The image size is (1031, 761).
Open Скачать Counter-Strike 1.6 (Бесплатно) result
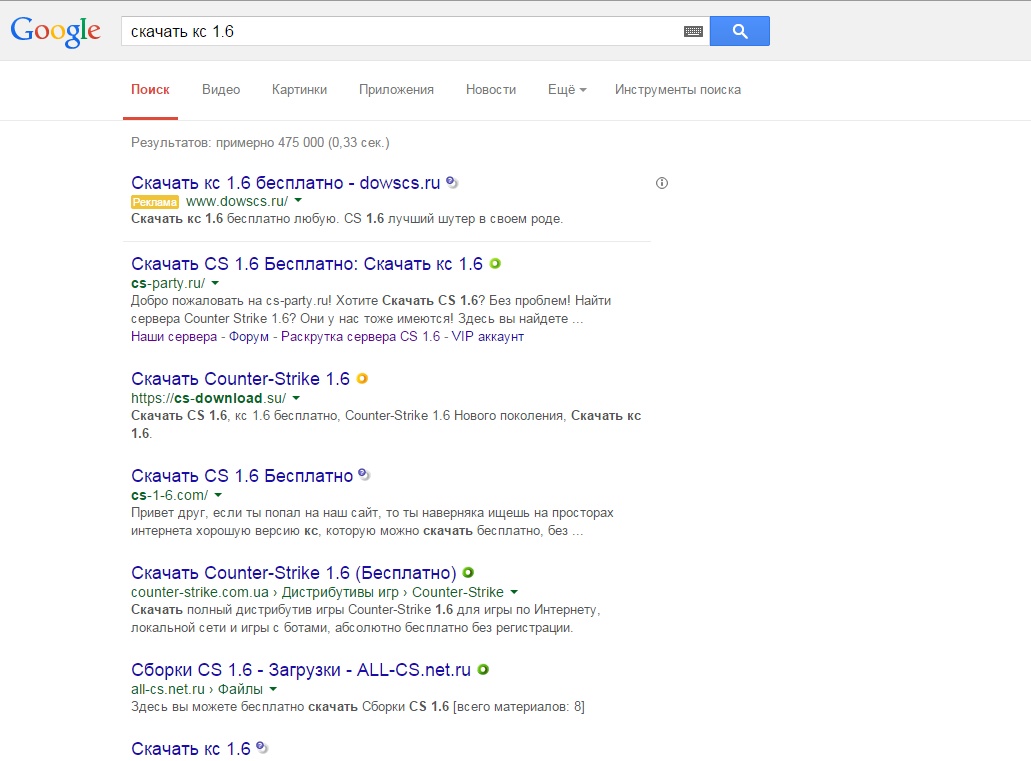click(293, 573)
